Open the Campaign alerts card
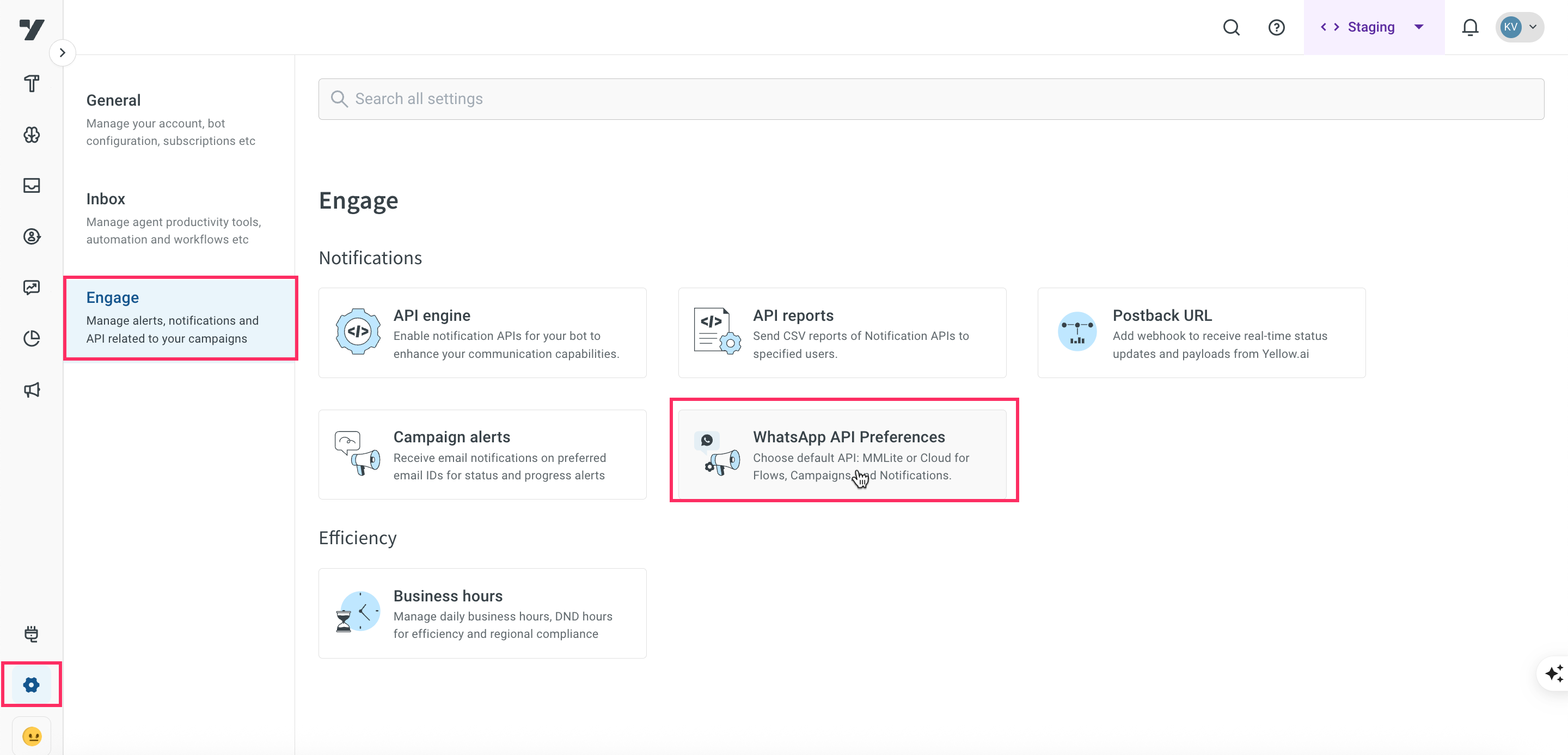The image size is (1568, 755). pos(482,455)
